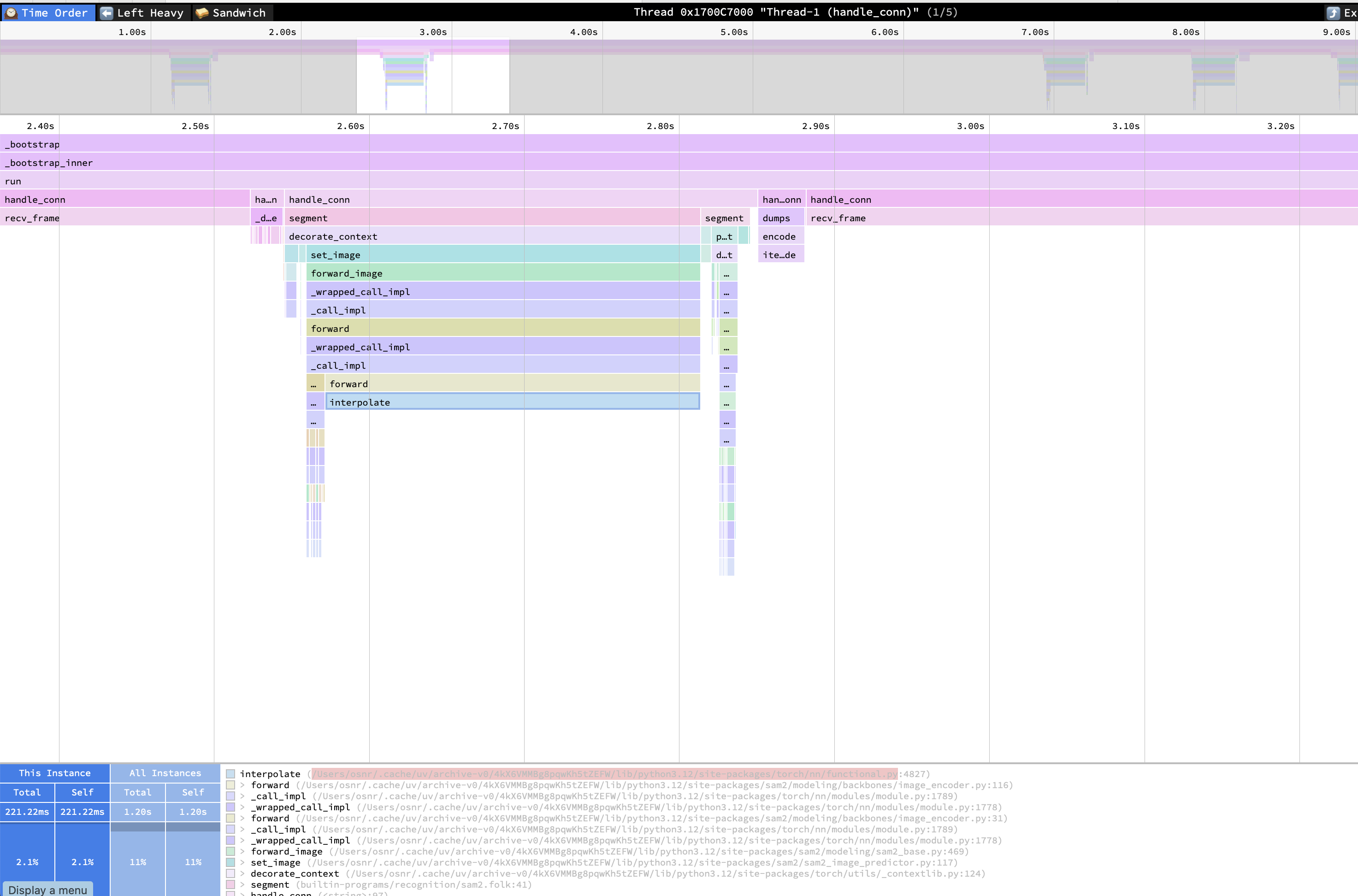Select the _bootstrap frame
1358x896 pixels.
point(679,143)
